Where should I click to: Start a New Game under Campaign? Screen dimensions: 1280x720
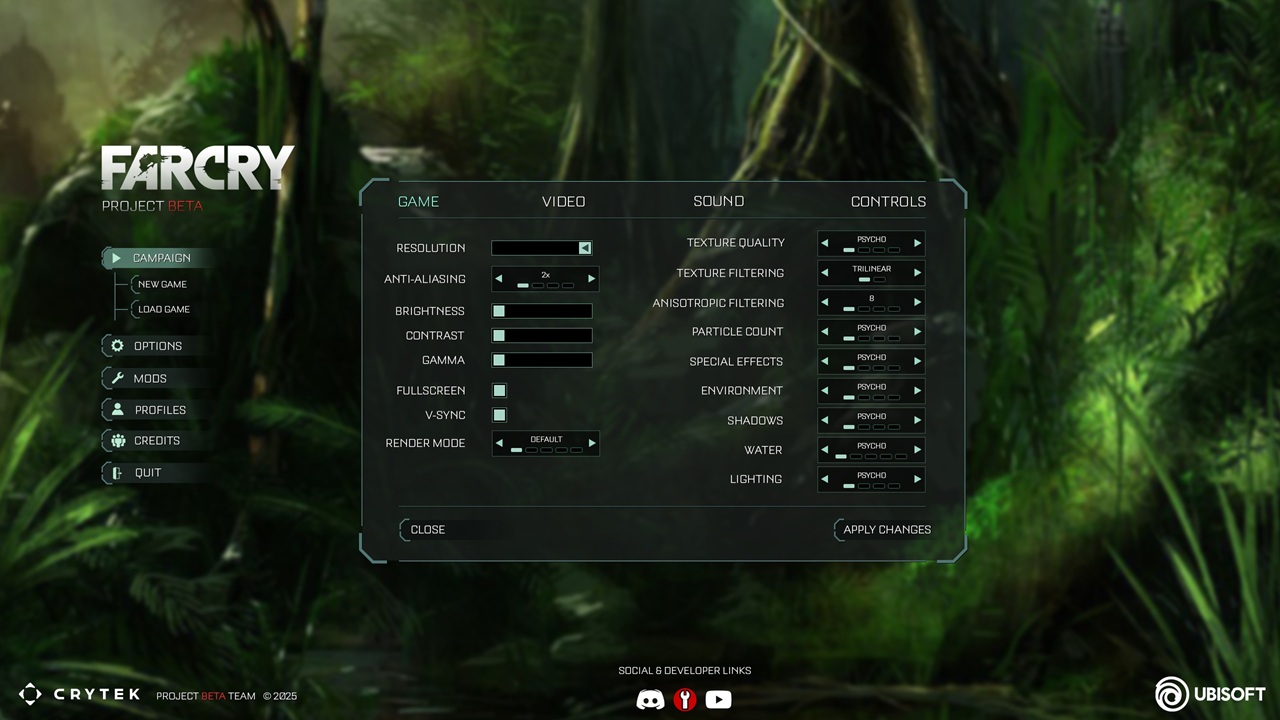[x=162, y=284]
